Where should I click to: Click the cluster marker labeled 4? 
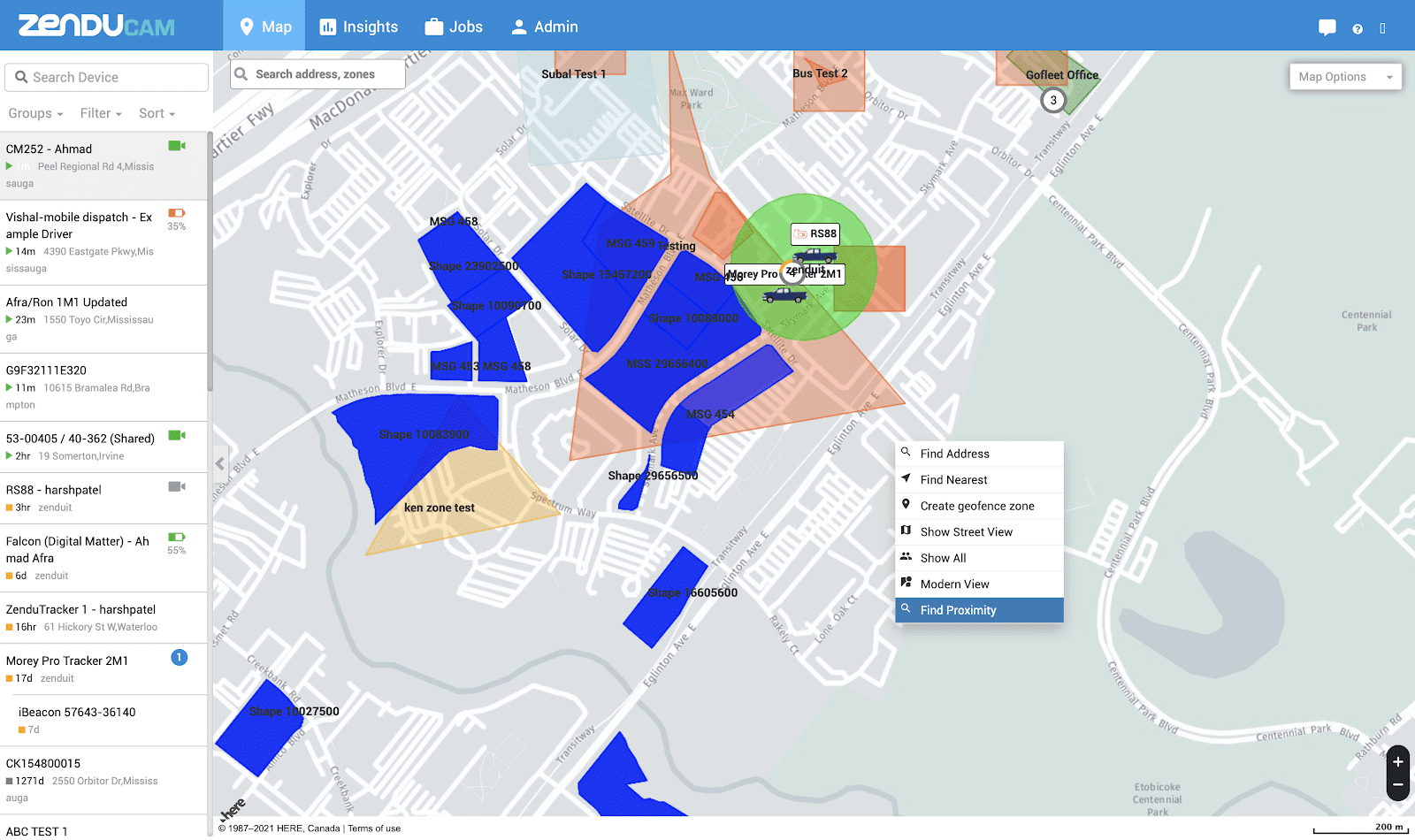pyautogui.click(x=792, y=273)
